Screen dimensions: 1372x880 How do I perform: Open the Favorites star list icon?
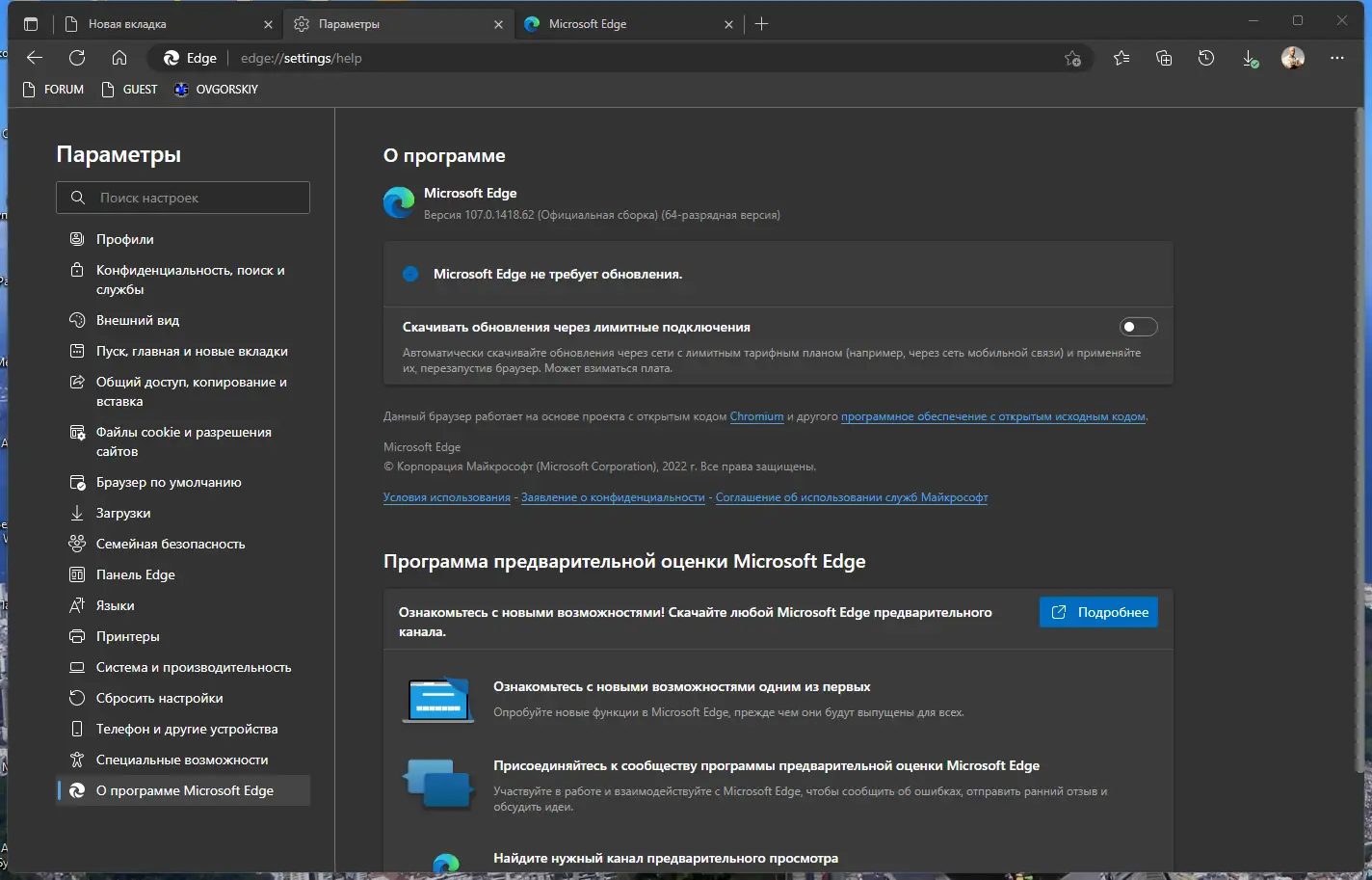[x=1121, y=58]
